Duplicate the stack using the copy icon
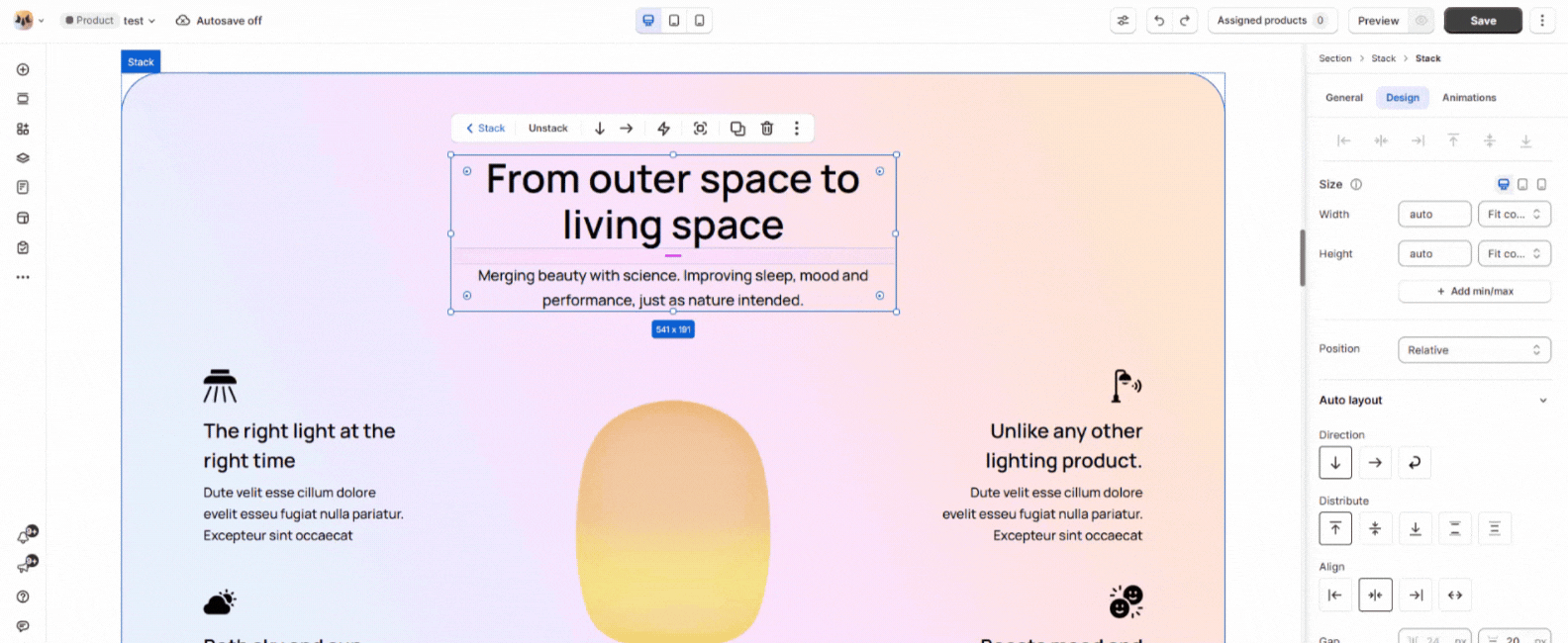The width and height of the screenshot is (1568, 643). tap(737, 129)
